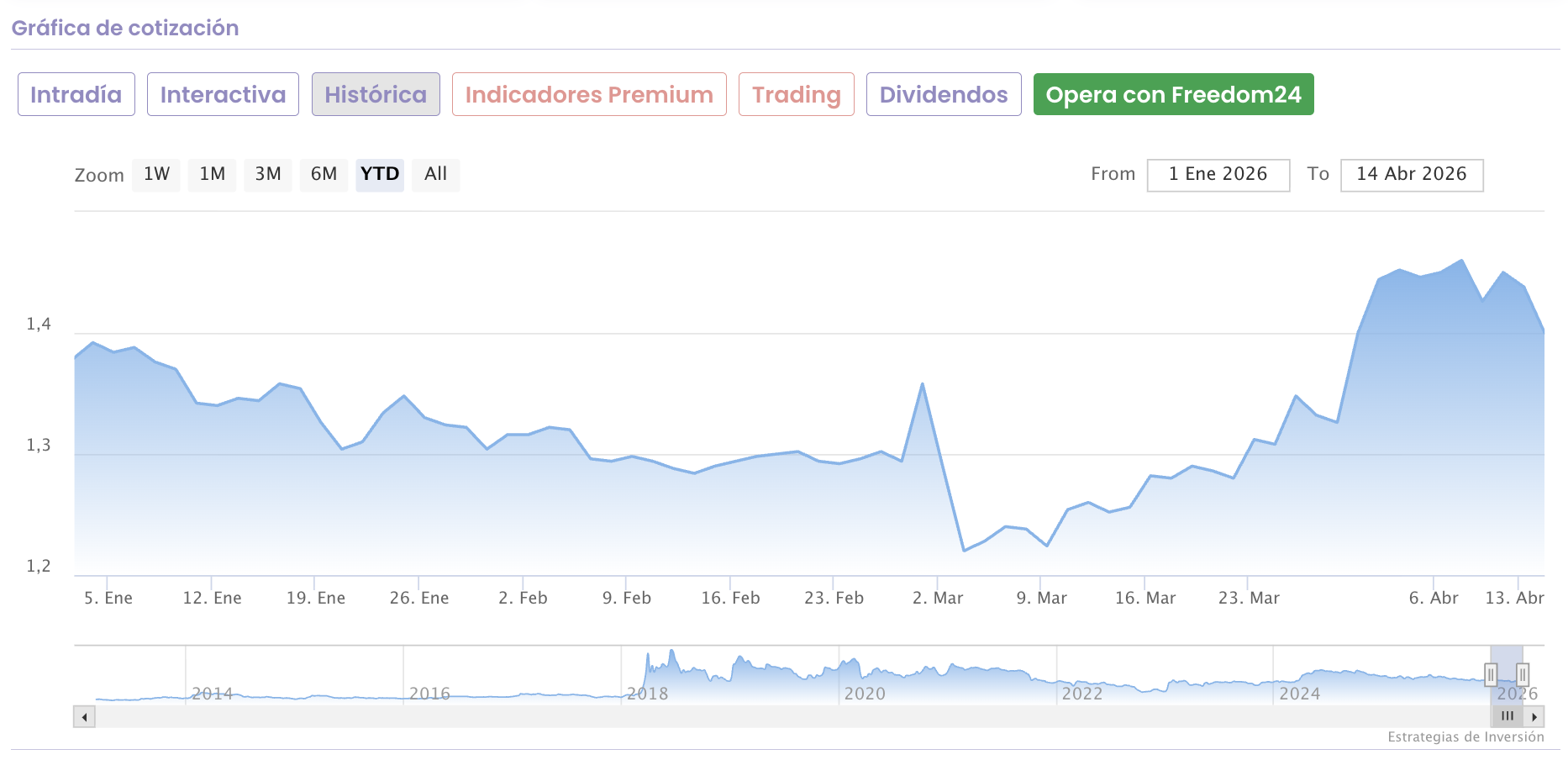1568x760 pixels.
Task: Select the Histórica chart tab
Action: click(376, 94)
